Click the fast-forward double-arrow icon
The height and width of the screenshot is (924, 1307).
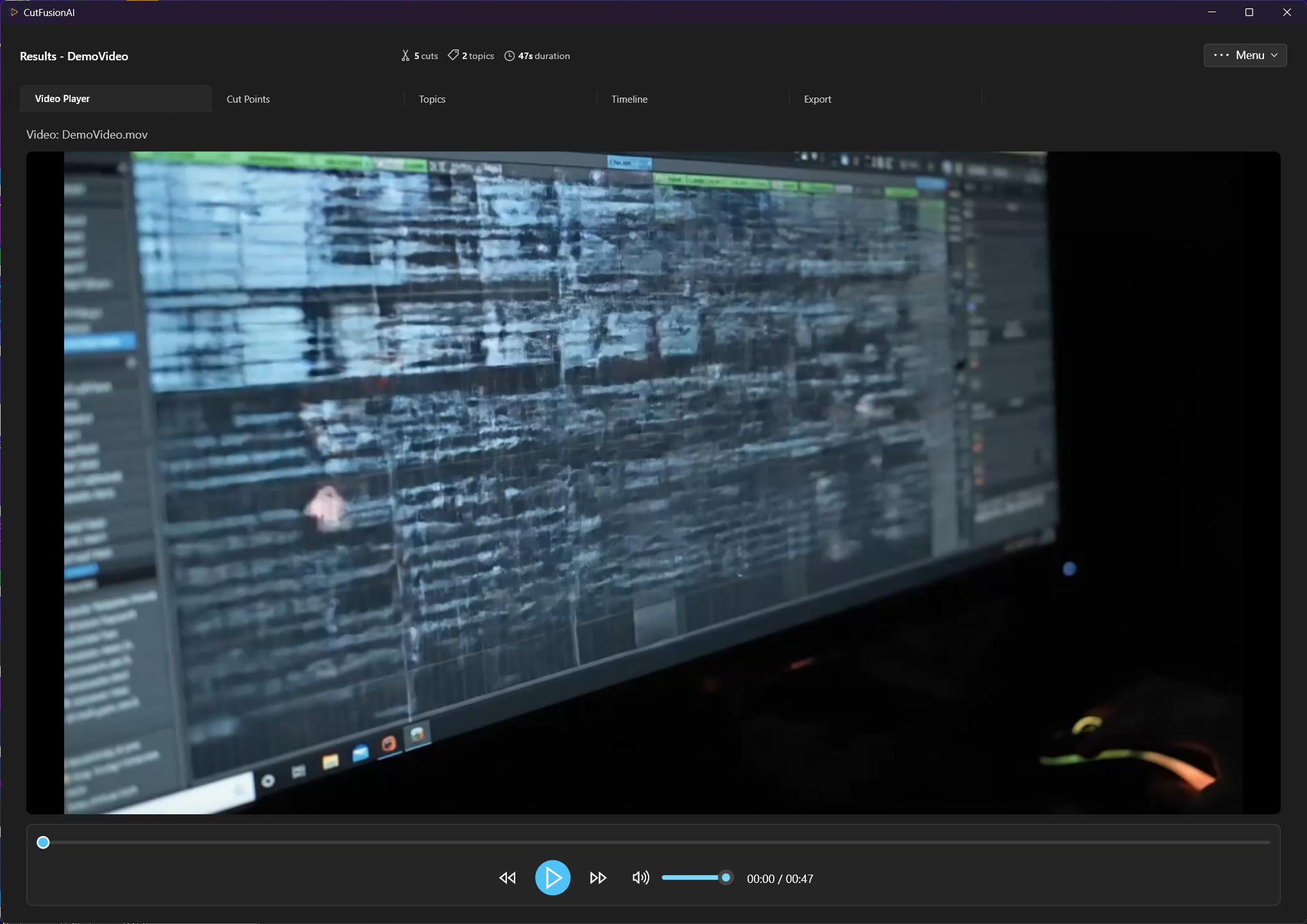pyautogui.click(x=598, y=878)
